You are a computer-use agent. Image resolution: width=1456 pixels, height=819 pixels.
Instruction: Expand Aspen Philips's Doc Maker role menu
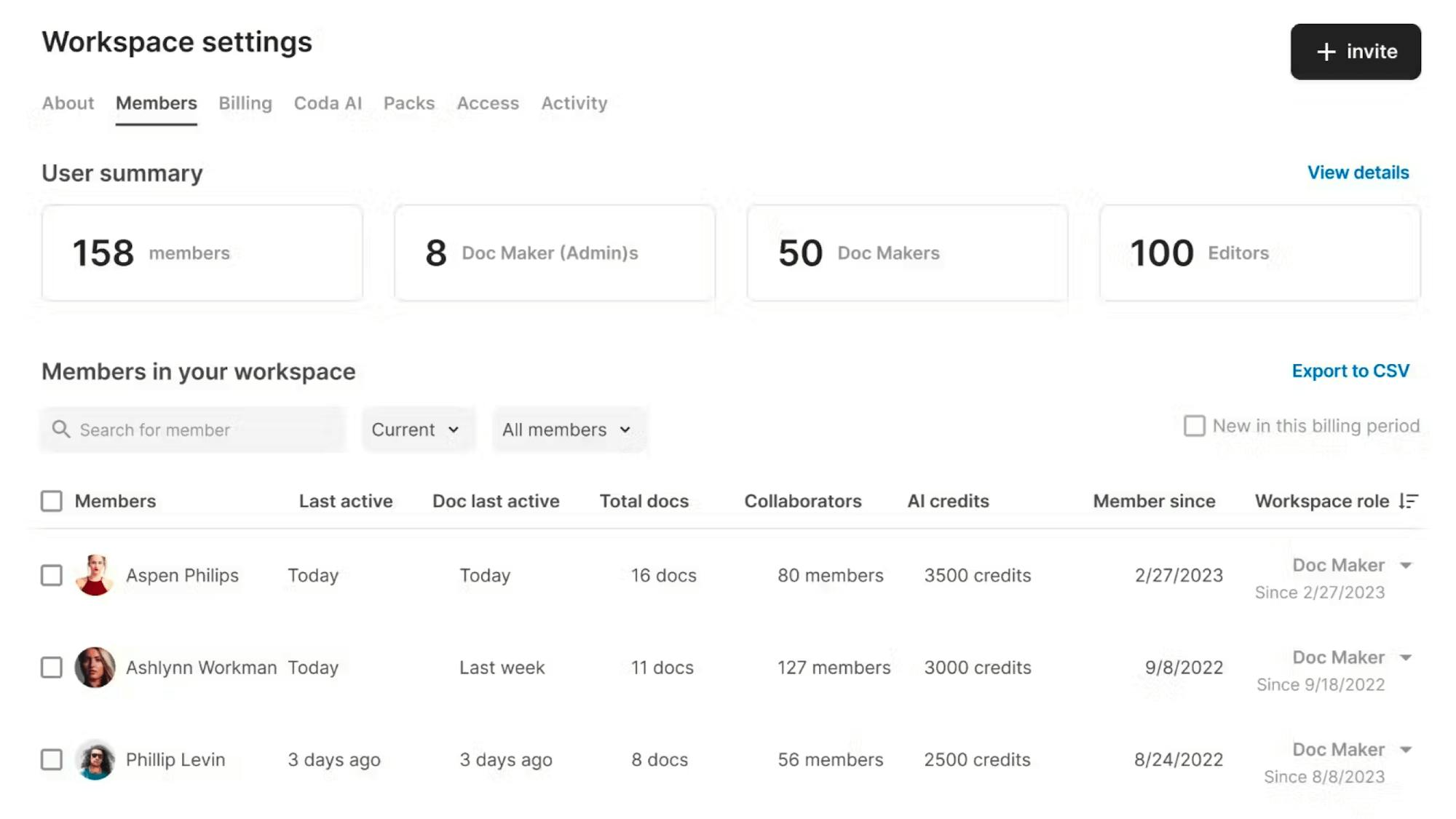pyautogui.click(x=1406, y=566)
